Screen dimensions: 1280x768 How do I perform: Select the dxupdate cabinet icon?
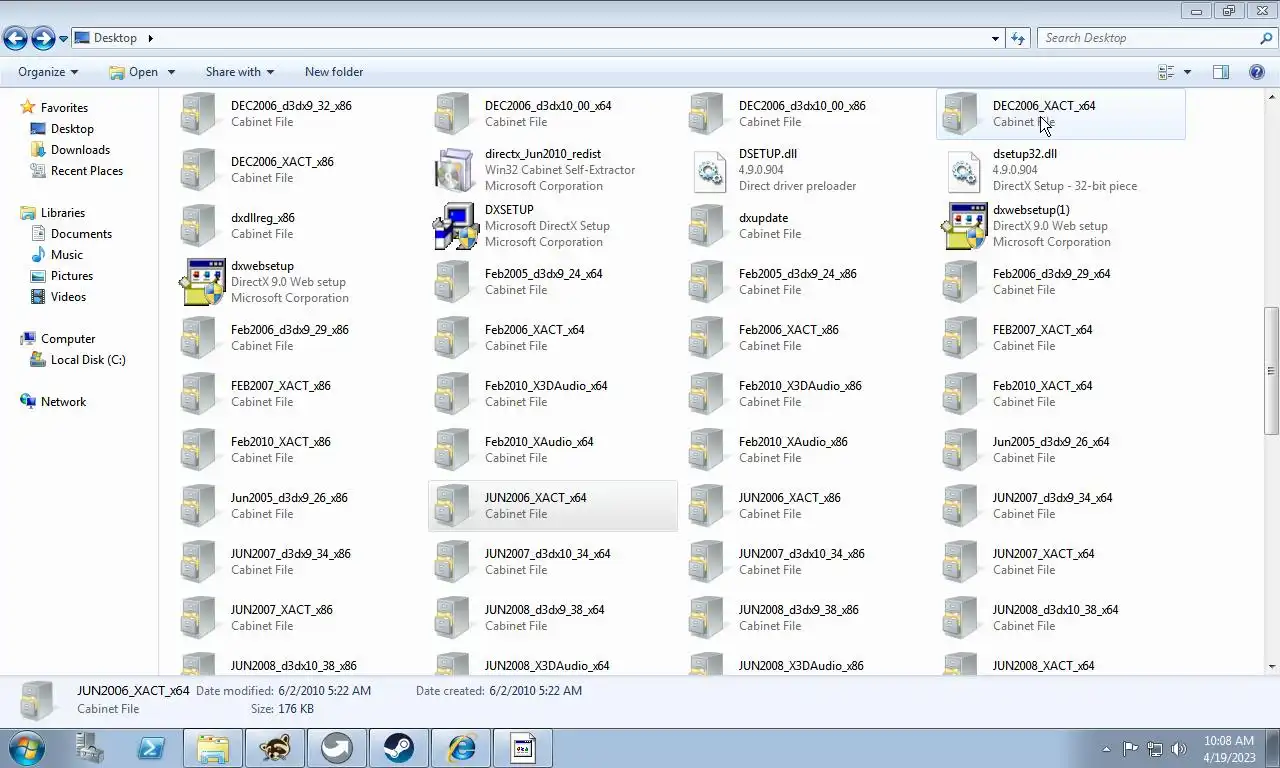(x=707, y=226)
